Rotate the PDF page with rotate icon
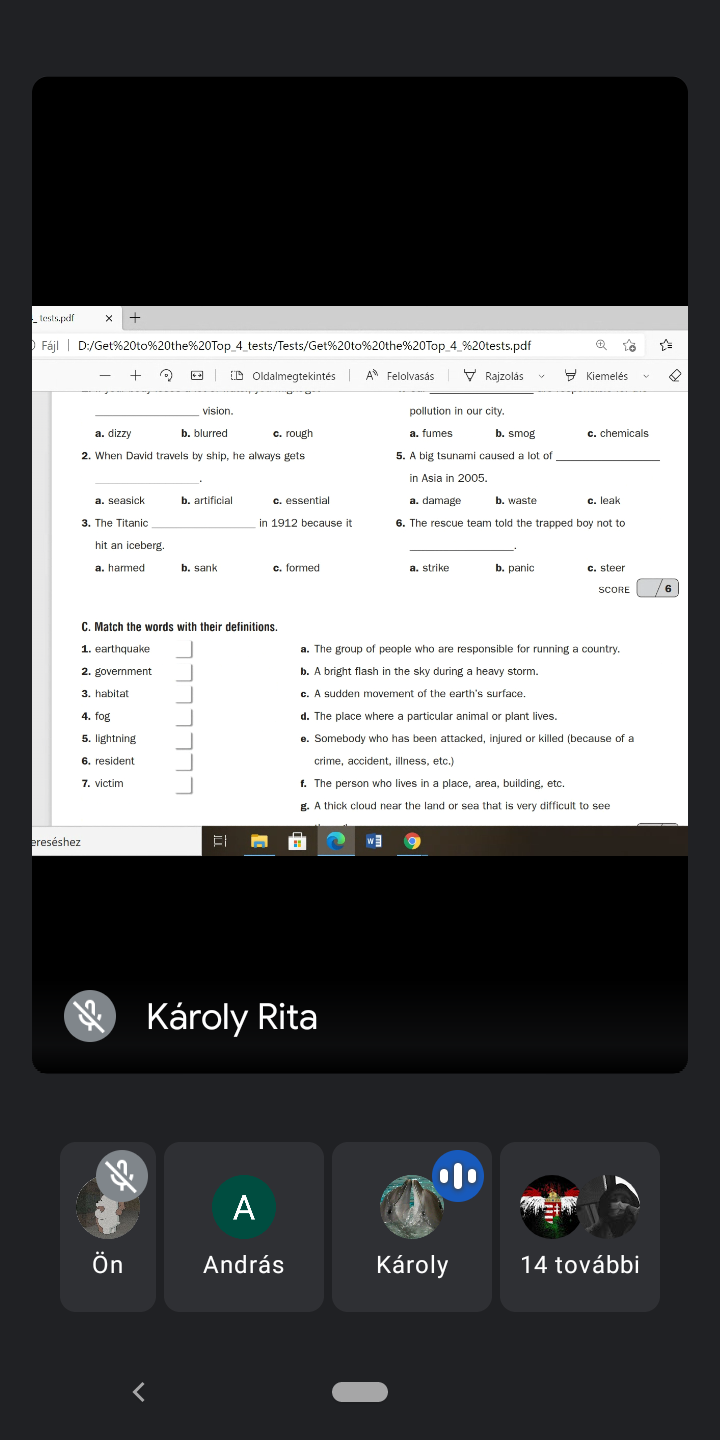The width and height of the screenshot is (720, 1440). [166, 376]
